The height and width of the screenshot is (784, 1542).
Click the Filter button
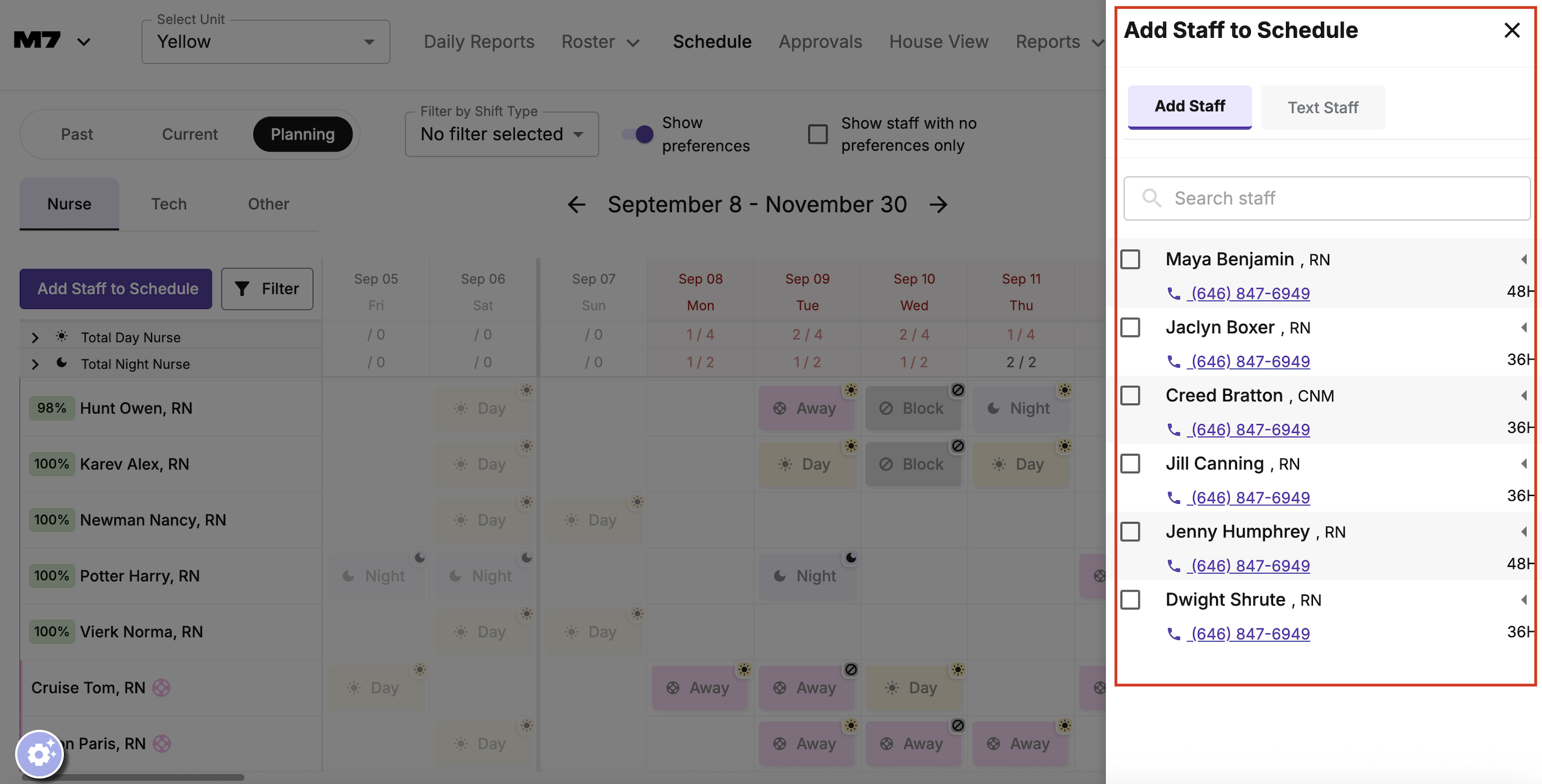click(x=267, y=289)
